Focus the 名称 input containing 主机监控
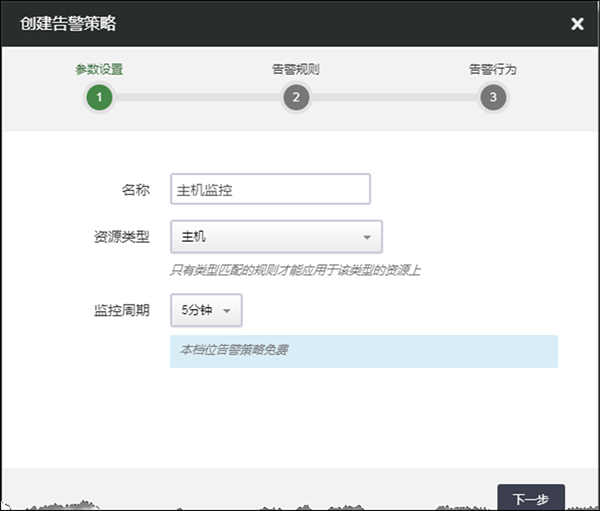This screenshot has height=511, width=600. [x=270, y=189]
